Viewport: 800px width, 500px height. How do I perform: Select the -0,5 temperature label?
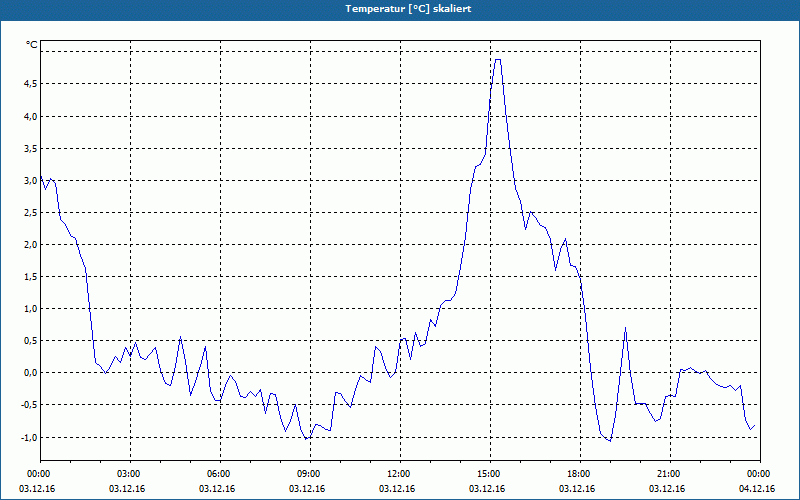(29, 405)
